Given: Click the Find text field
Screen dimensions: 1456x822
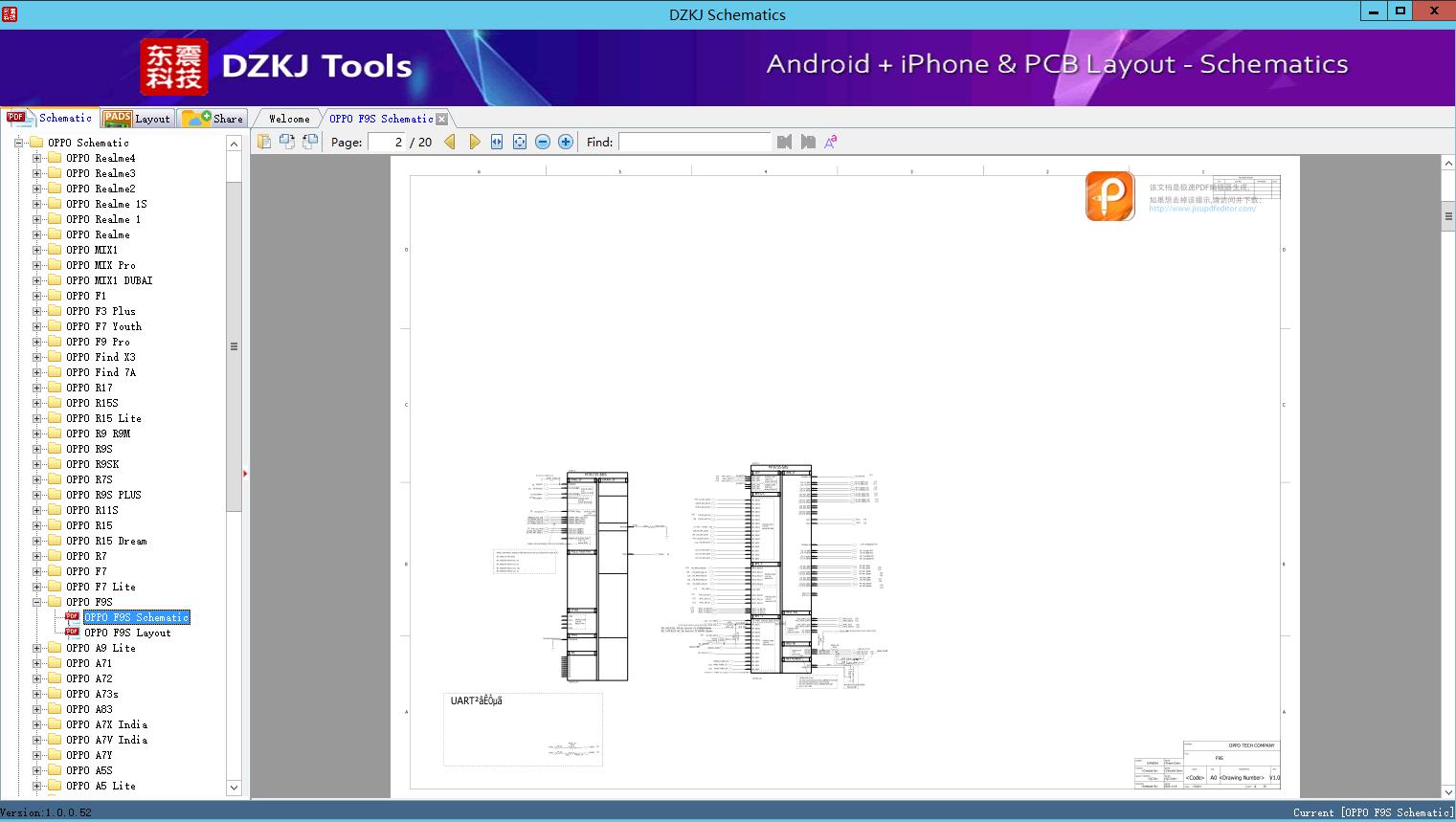Looking at the screenshot, I should [x=694, y=142].
